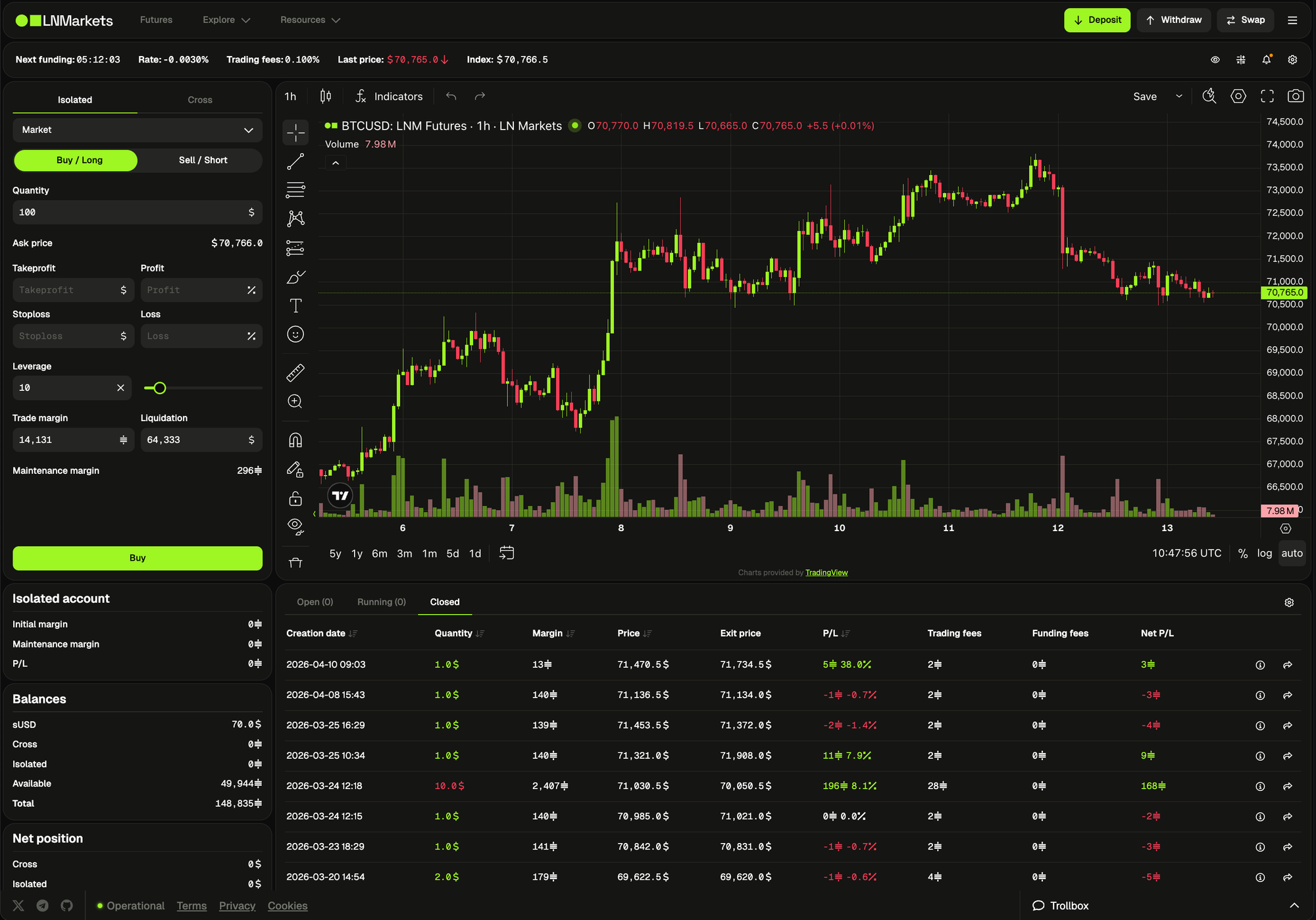The width and height of the screenshot is (1316, 920).
Task: Open the TradingView link
Action: tap(826, 573)
